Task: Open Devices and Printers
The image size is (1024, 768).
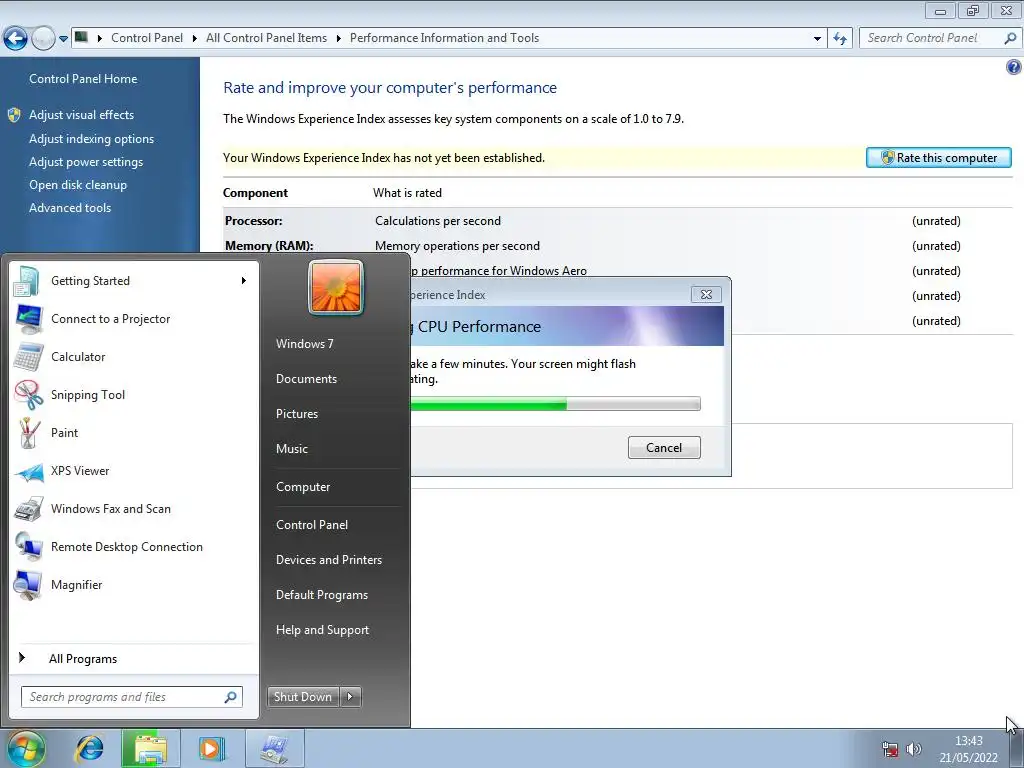Action: [x=328, y=560]
